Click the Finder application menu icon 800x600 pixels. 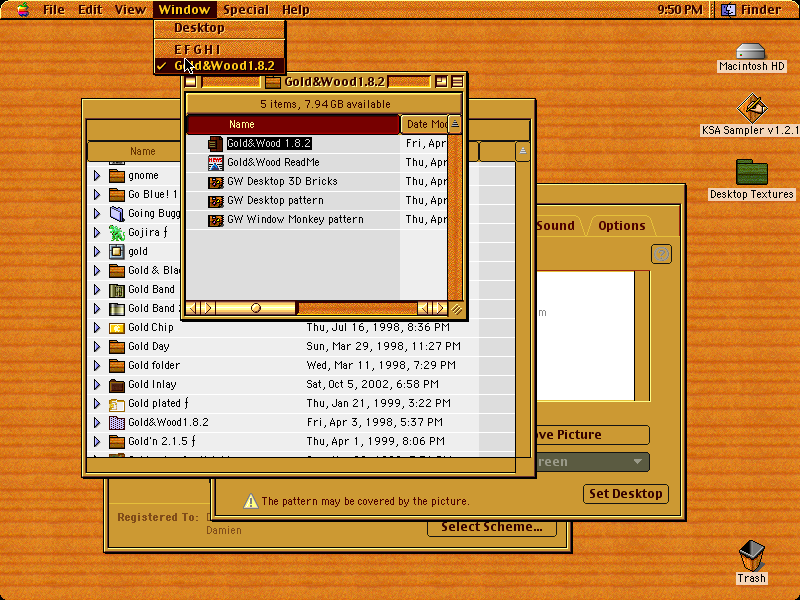[x=728, y=10]
